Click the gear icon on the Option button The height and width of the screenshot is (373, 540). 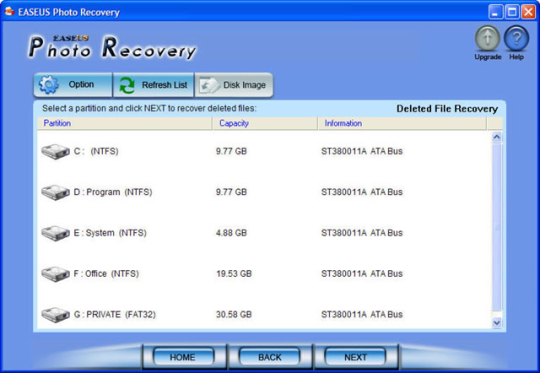[49, 85]
